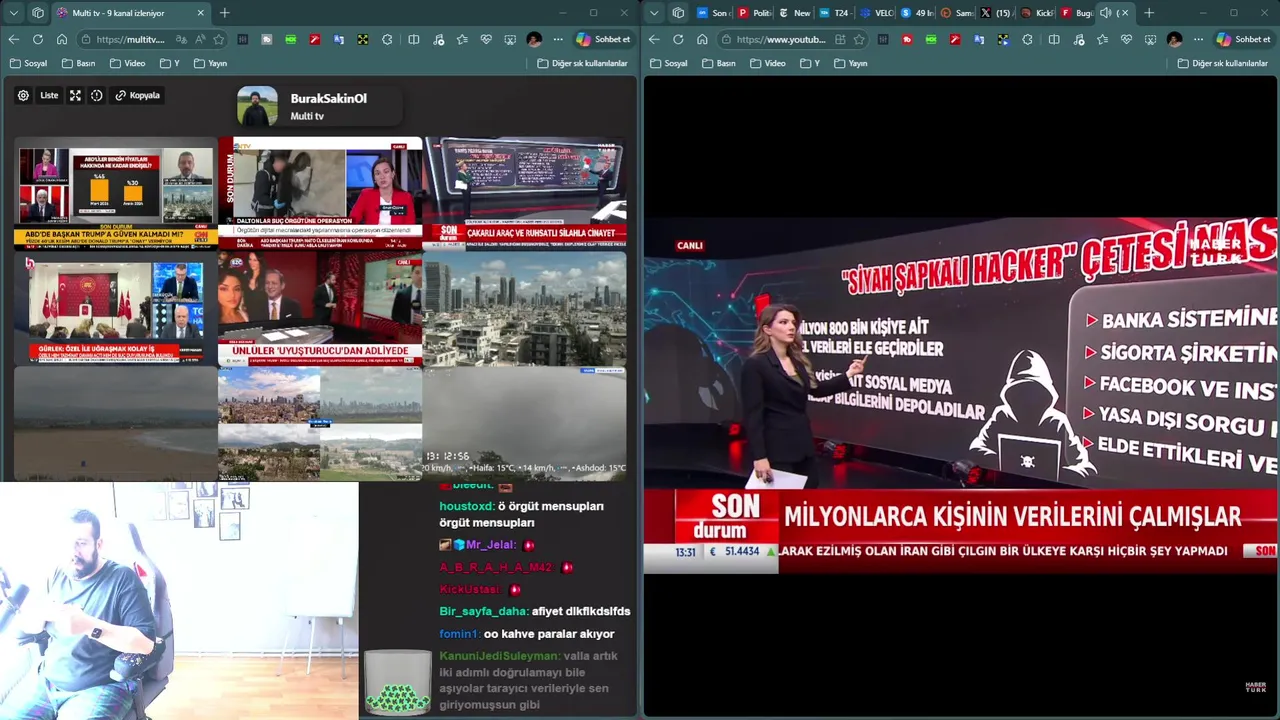
Task: Close the active YouTube audio tab
Action: 1124,13
